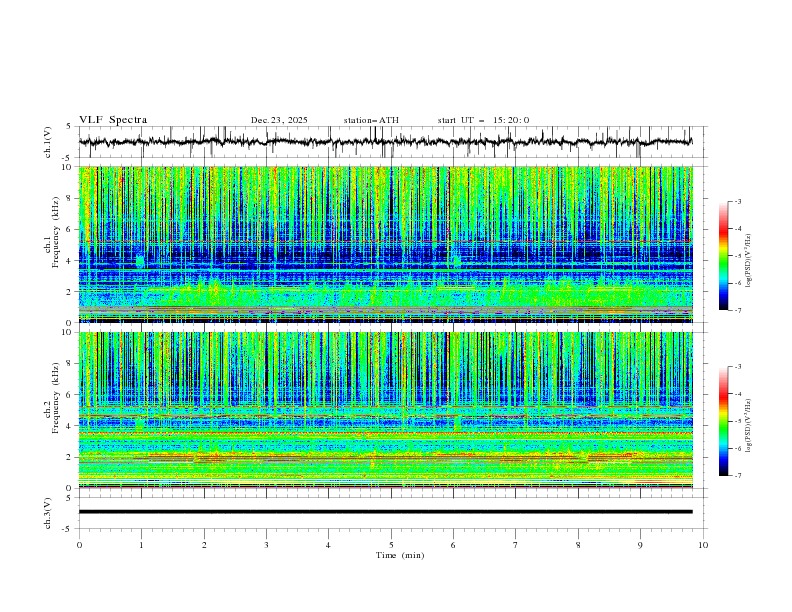Click the ch.2 "Frequency (kHz)" axis label

click(x=56, y=398)
